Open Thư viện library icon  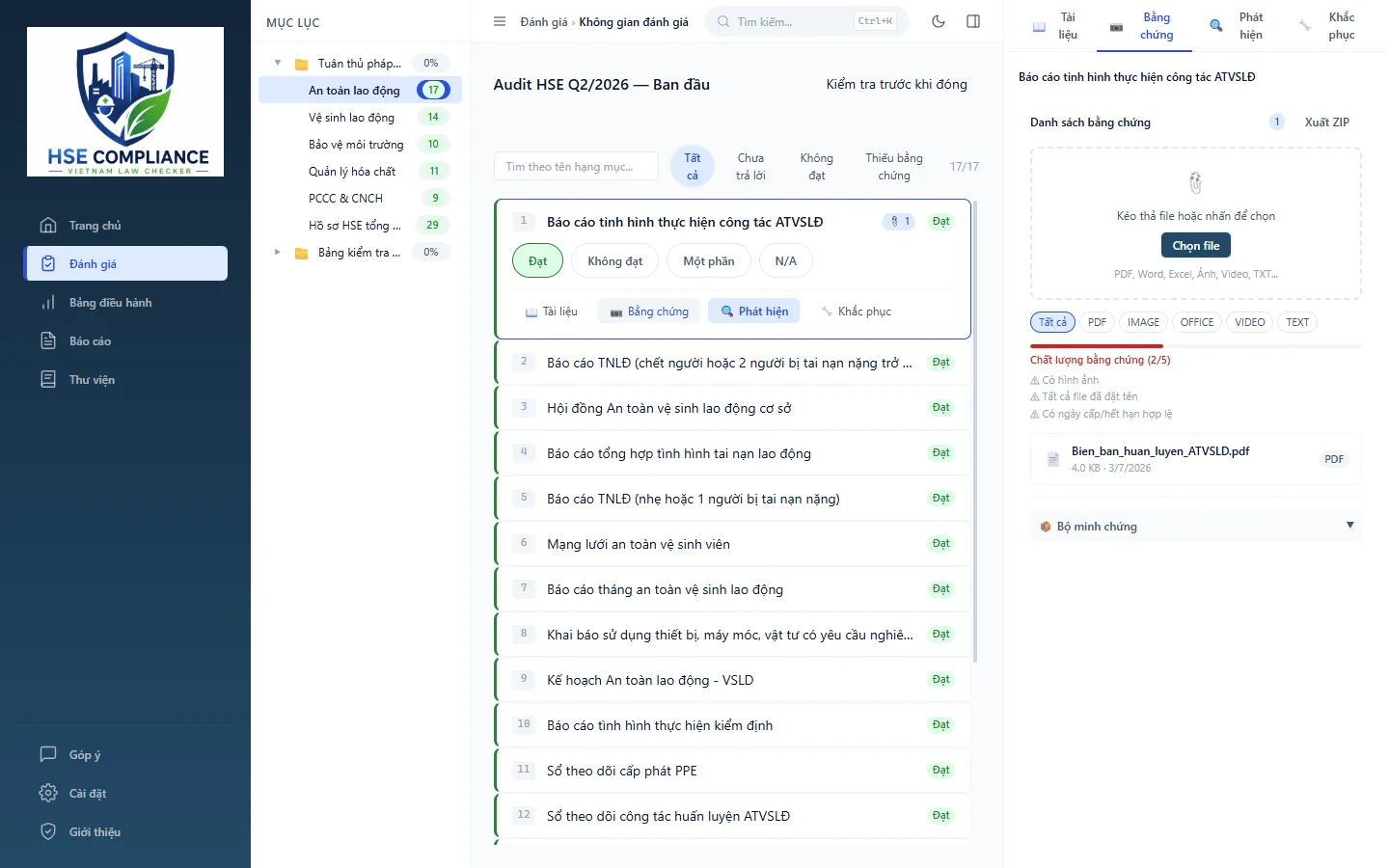pyautogui.click(x=48, y=379)
